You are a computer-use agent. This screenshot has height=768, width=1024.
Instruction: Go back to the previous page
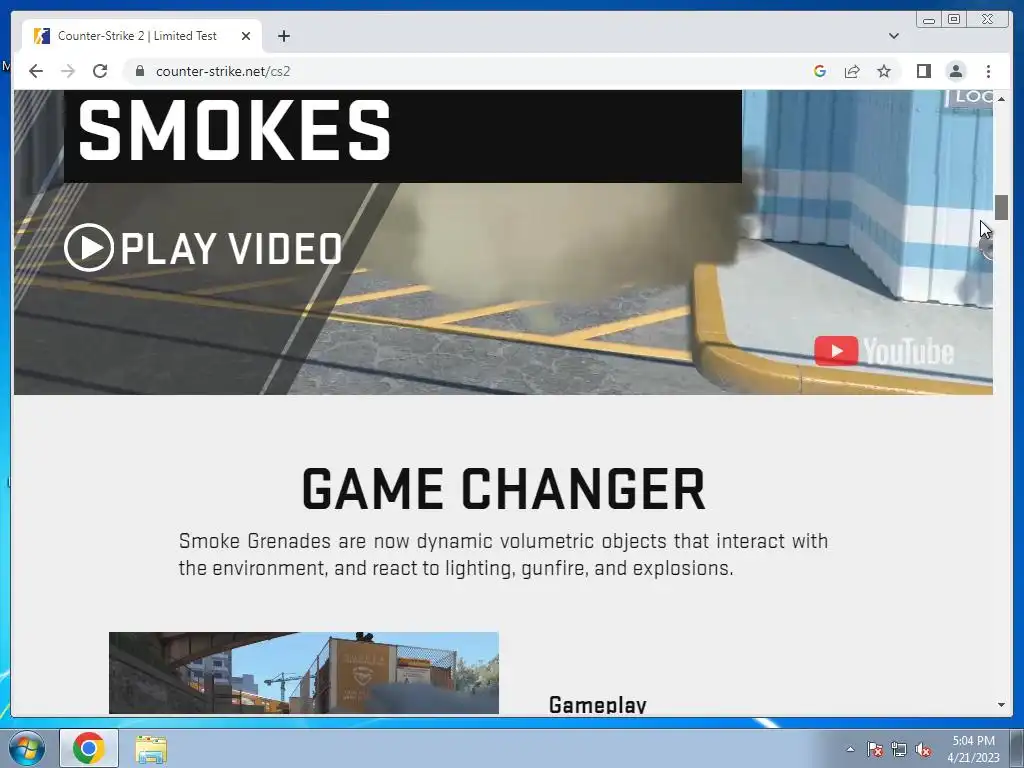pos(36,71)
